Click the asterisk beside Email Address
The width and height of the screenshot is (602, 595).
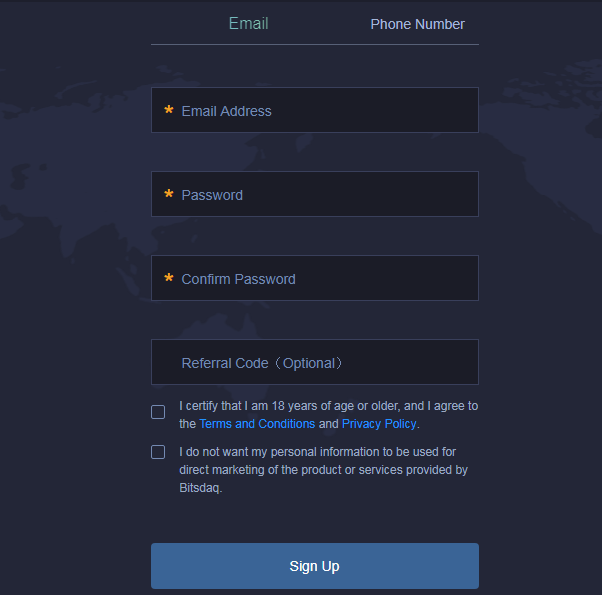coord(169,111)
